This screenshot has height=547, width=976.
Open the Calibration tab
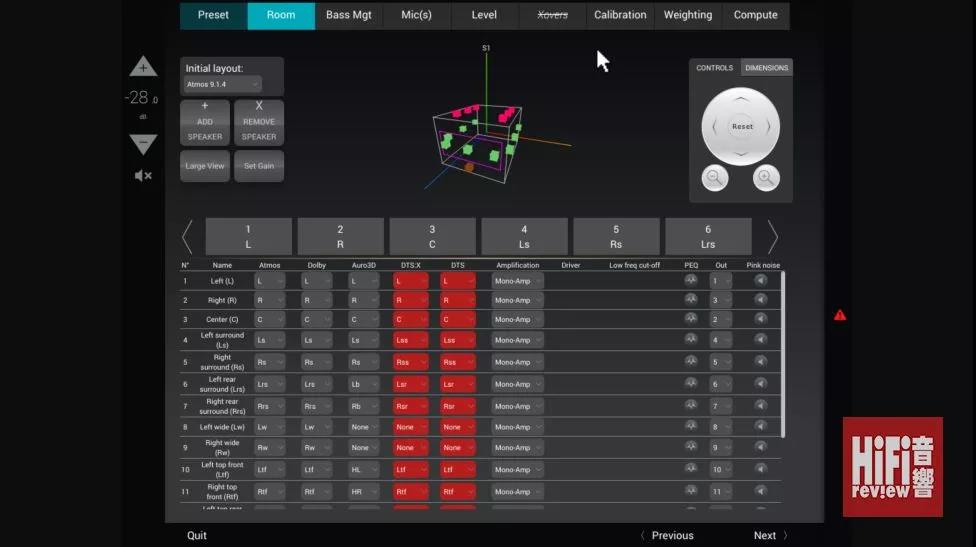(x=620, y=15)
